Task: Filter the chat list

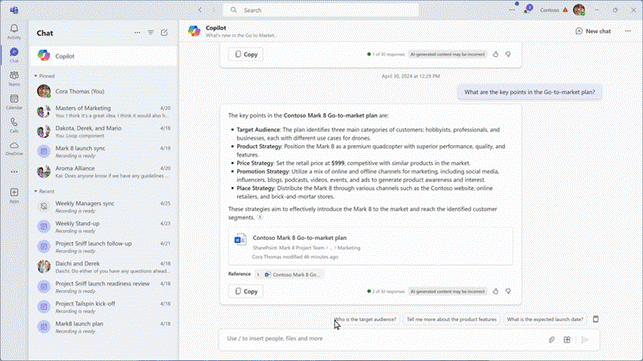Action: [150, 32]
